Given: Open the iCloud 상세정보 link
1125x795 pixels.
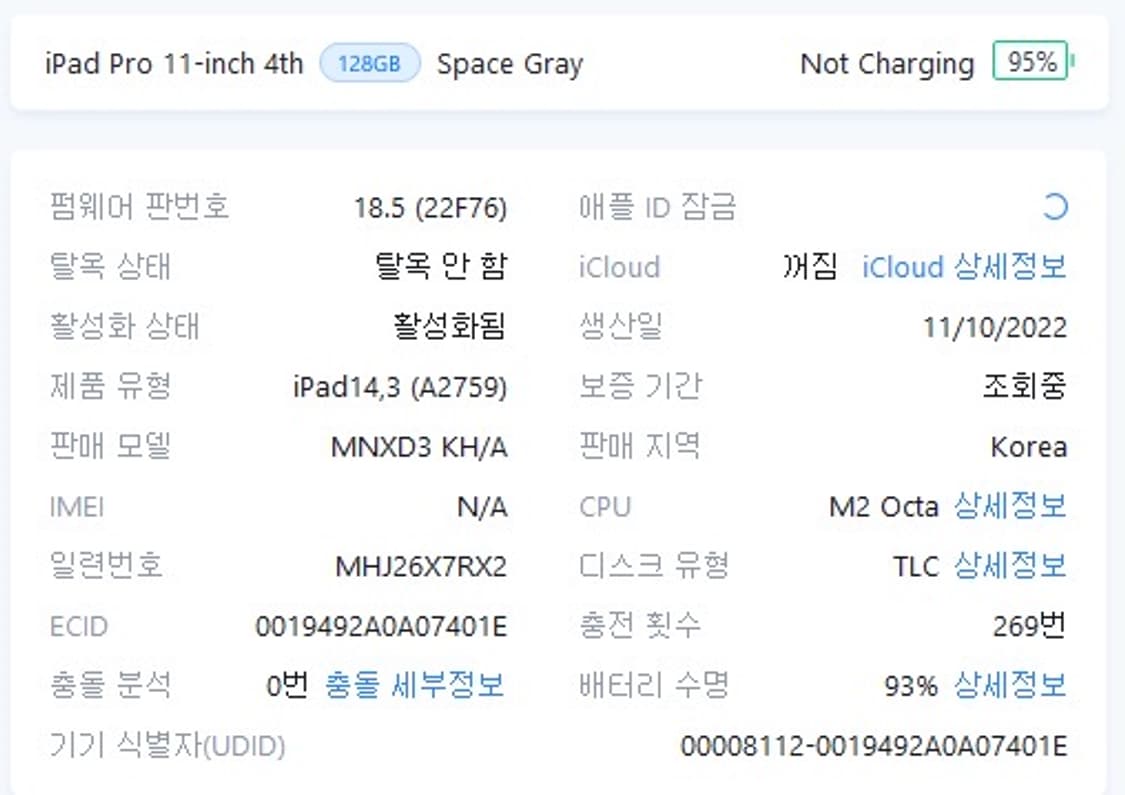Looking at the screenshot, I should [x=964, y=267].
